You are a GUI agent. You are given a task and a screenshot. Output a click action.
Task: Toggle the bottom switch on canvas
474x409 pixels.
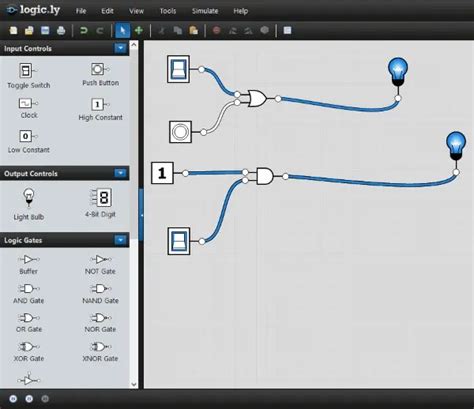point(179,241)
